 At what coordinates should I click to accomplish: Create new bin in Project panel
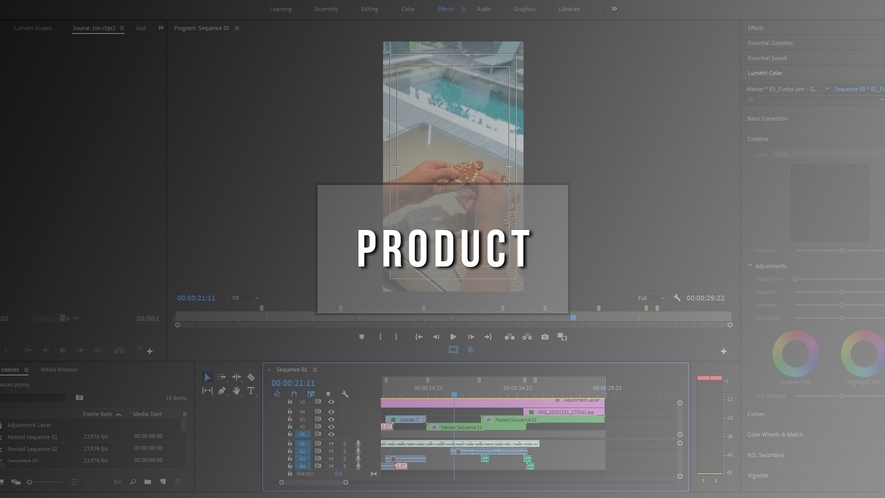coord(147,482)
